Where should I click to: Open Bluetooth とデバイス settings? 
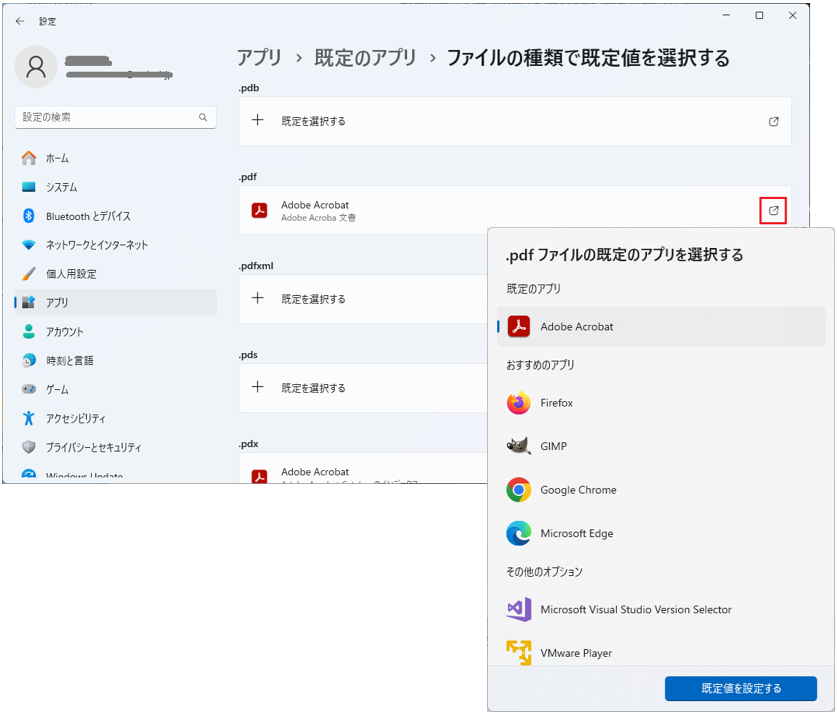coord(115,216)
